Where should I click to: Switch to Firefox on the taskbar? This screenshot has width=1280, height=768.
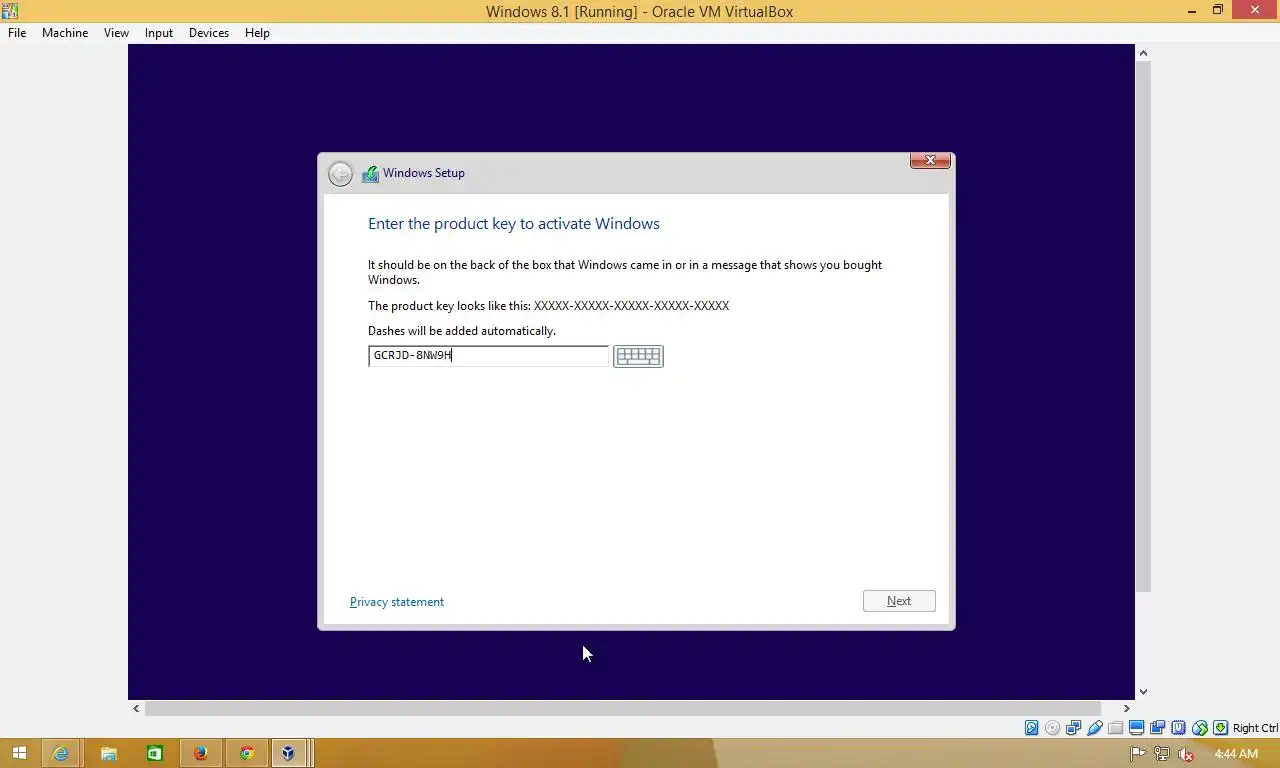[201, 753]
